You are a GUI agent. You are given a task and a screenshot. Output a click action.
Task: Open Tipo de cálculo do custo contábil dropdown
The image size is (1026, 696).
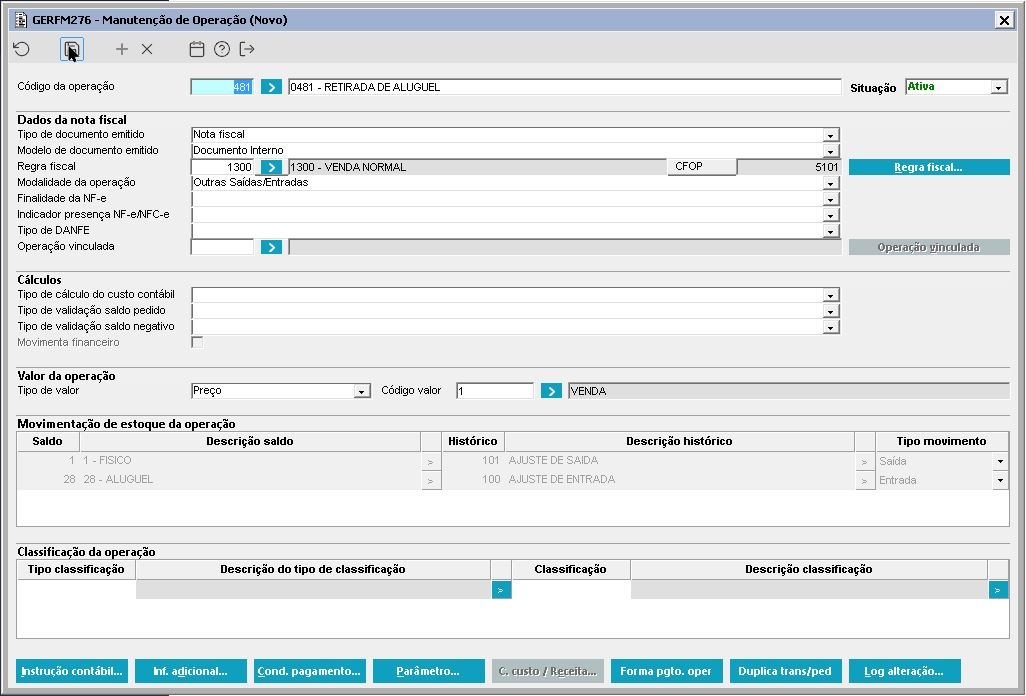[830, 296]
